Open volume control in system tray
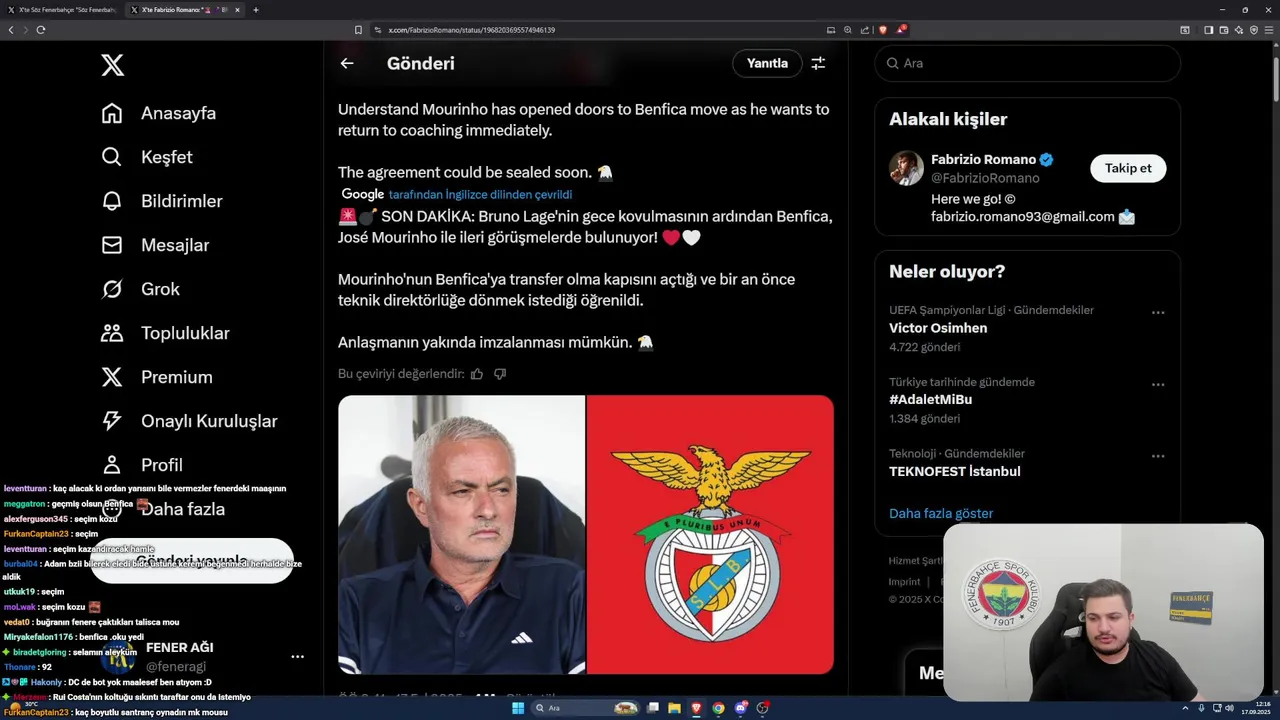Viewport: 1280px width, 720px height. (x=1229, y=708)
